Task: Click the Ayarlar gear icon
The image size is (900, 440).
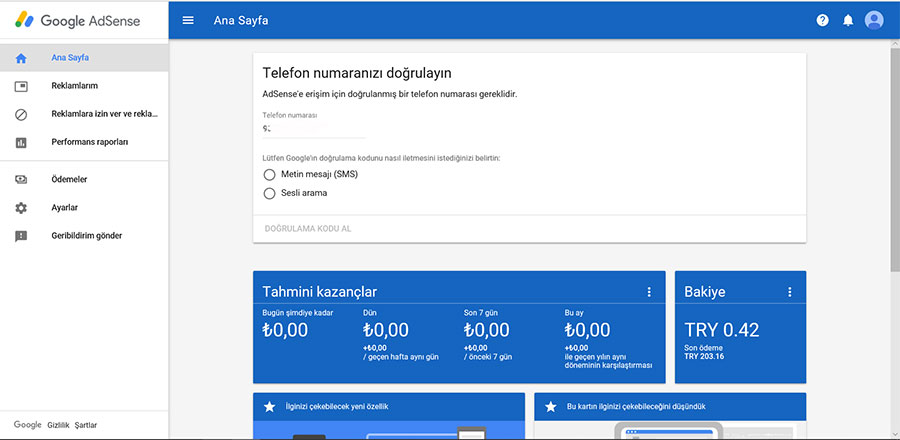Action: pos(21,208)
